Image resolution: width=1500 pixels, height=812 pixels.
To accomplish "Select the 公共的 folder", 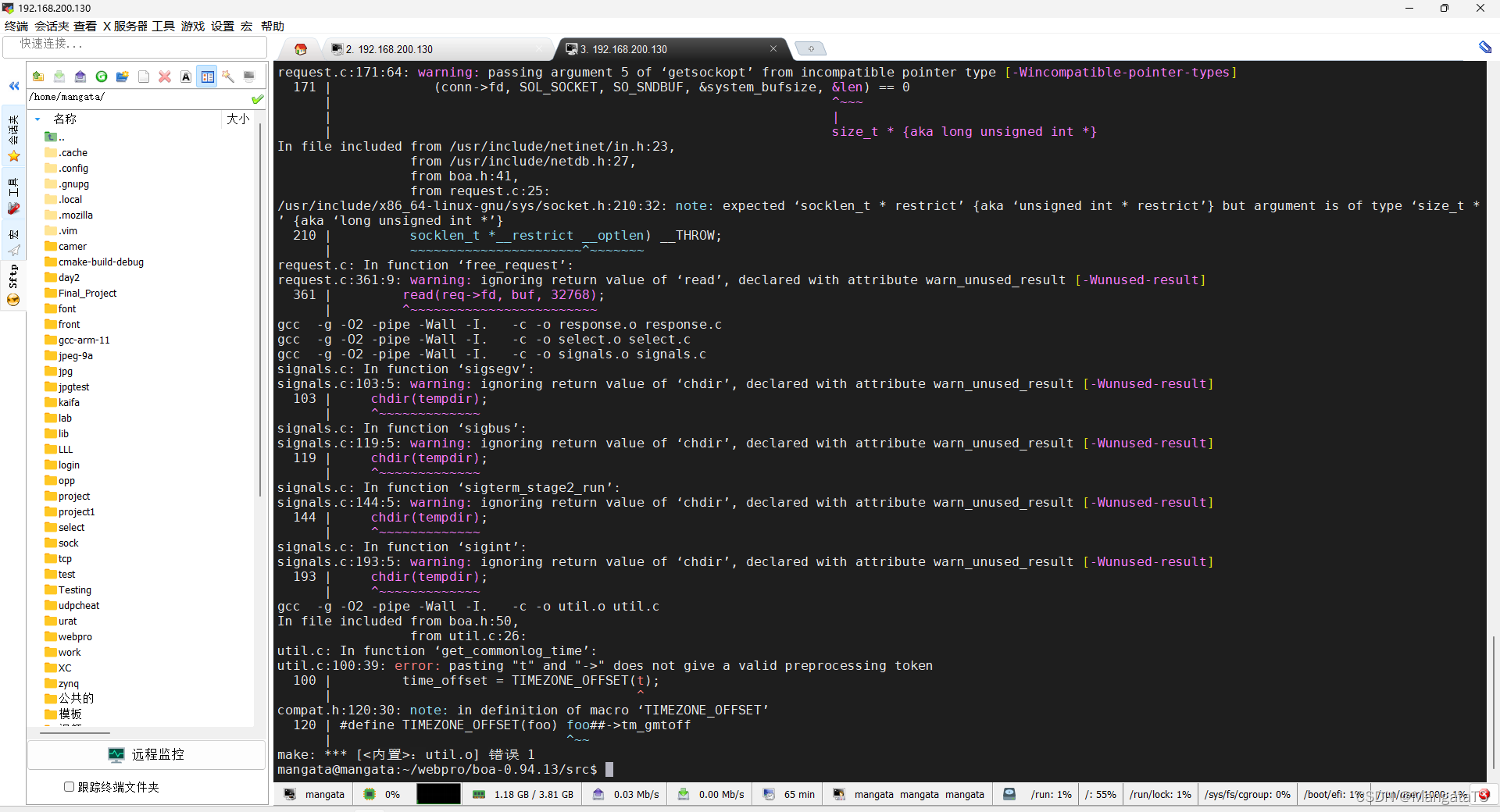I will 69,699.
